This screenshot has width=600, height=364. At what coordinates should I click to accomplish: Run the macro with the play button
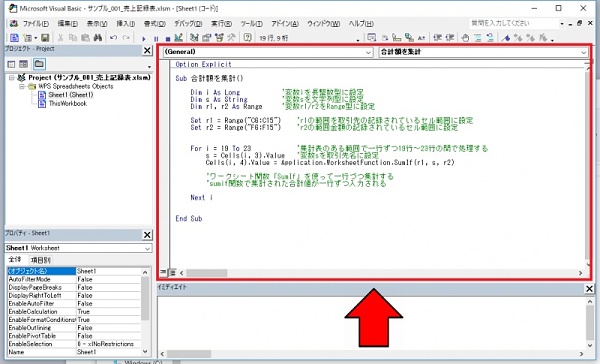[144, 38]
